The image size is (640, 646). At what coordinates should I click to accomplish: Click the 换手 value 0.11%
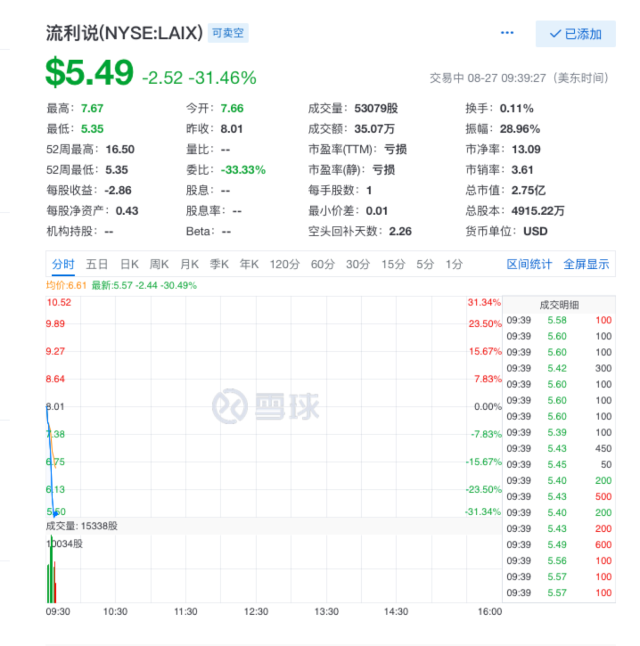517,108
